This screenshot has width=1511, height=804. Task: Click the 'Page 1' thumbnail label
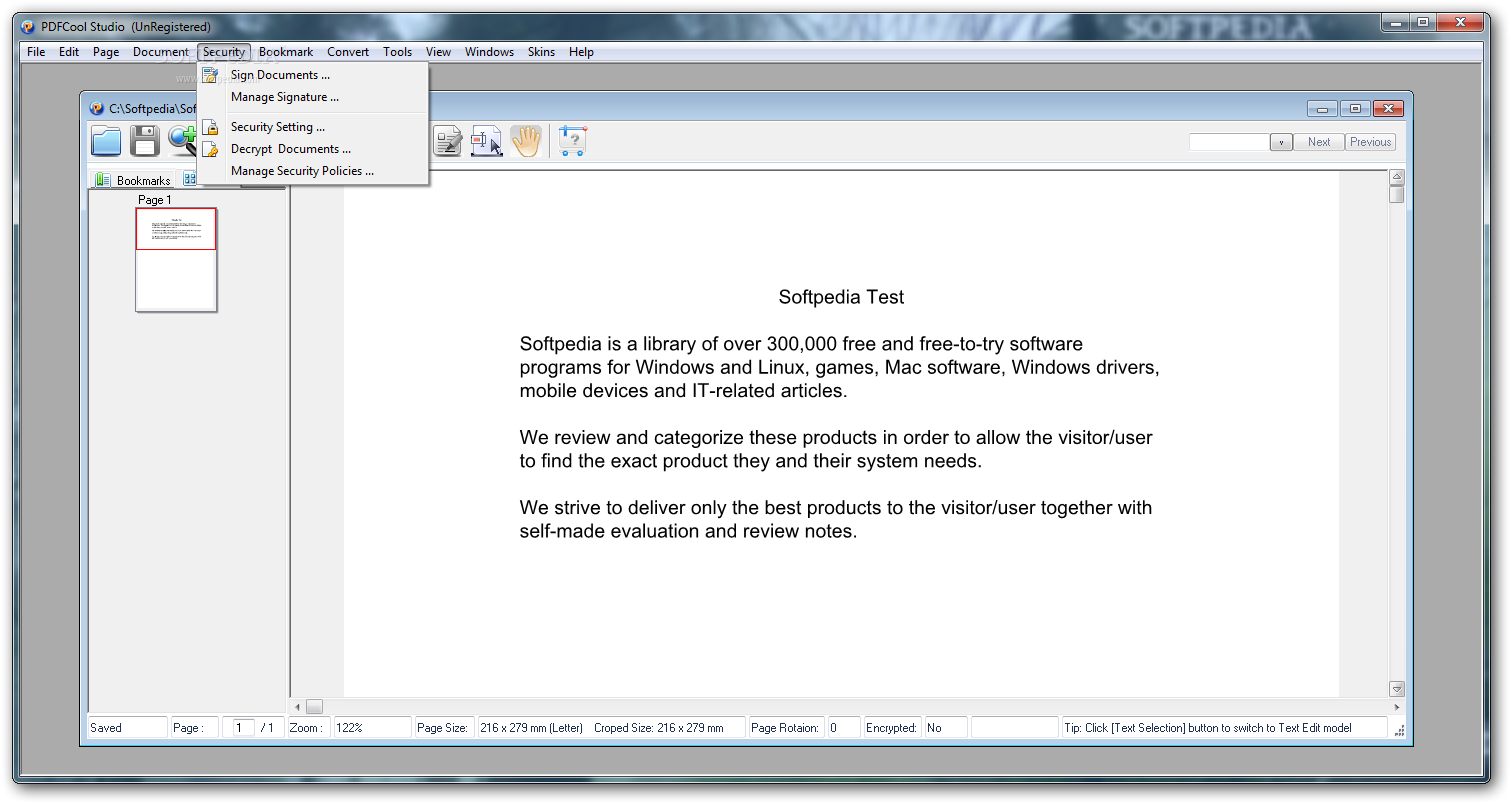pyautogui.click(x=155, y=200)
